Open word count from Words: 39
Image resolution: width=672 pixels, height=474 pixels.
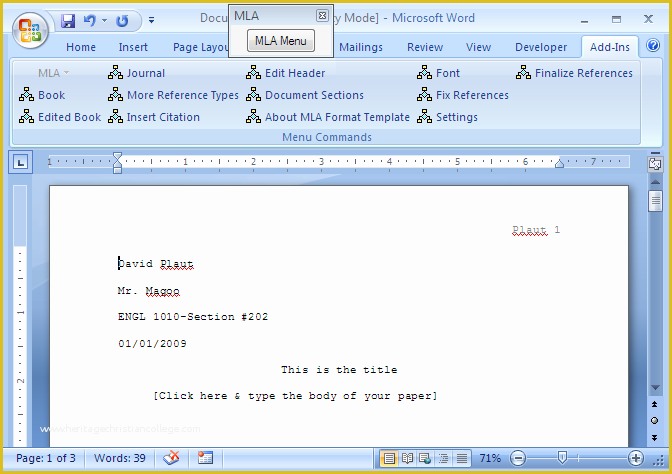click(x=120, y=458)
